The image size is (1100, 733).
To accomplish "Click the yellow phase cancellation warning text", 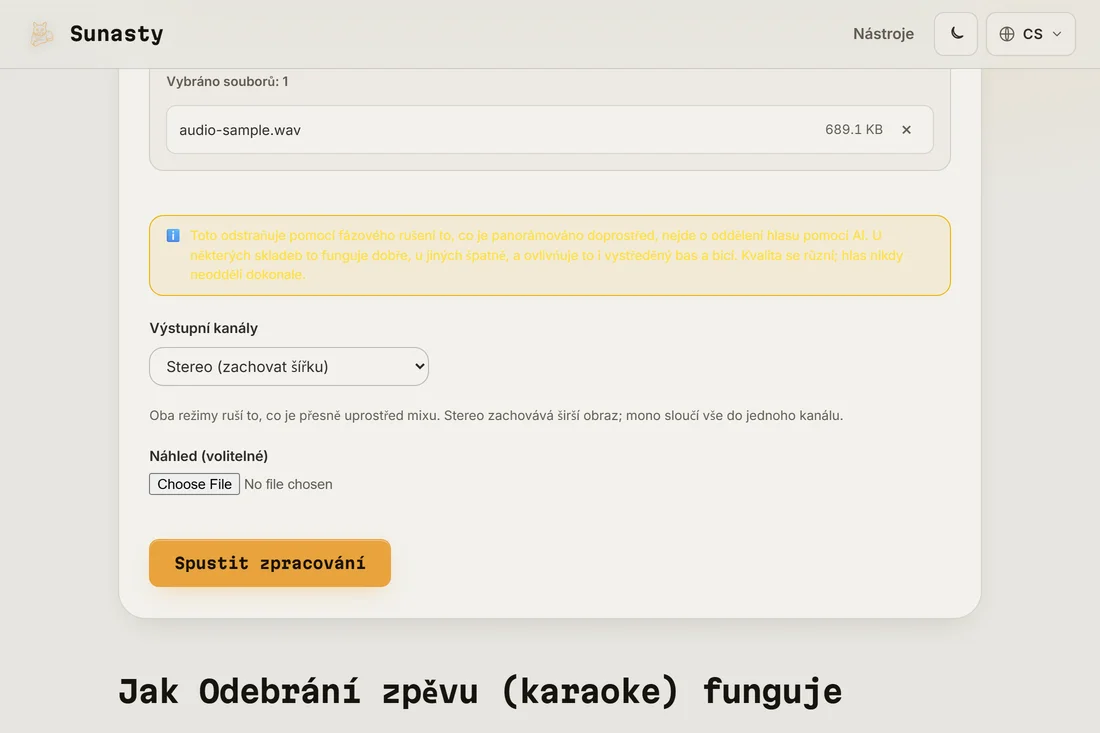I will click(546, 255).
